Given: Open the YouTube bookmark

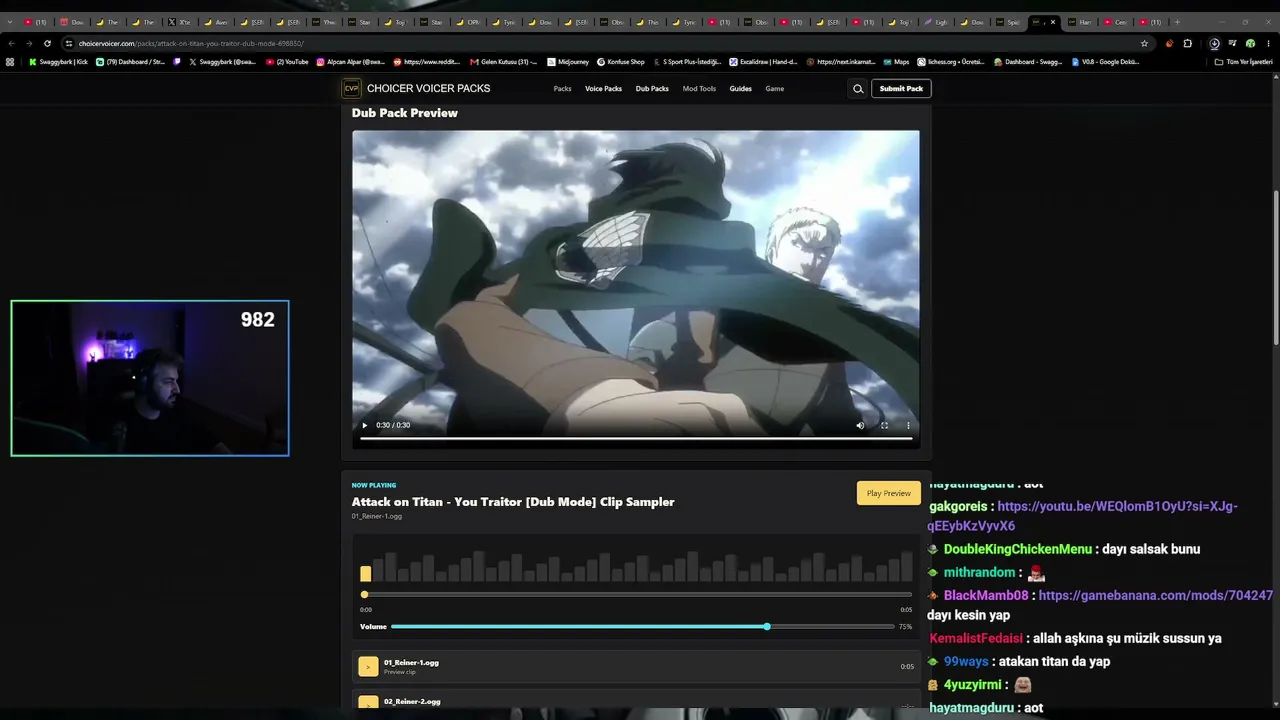Looking at the screenshot, I should click(x=288, y=62).
